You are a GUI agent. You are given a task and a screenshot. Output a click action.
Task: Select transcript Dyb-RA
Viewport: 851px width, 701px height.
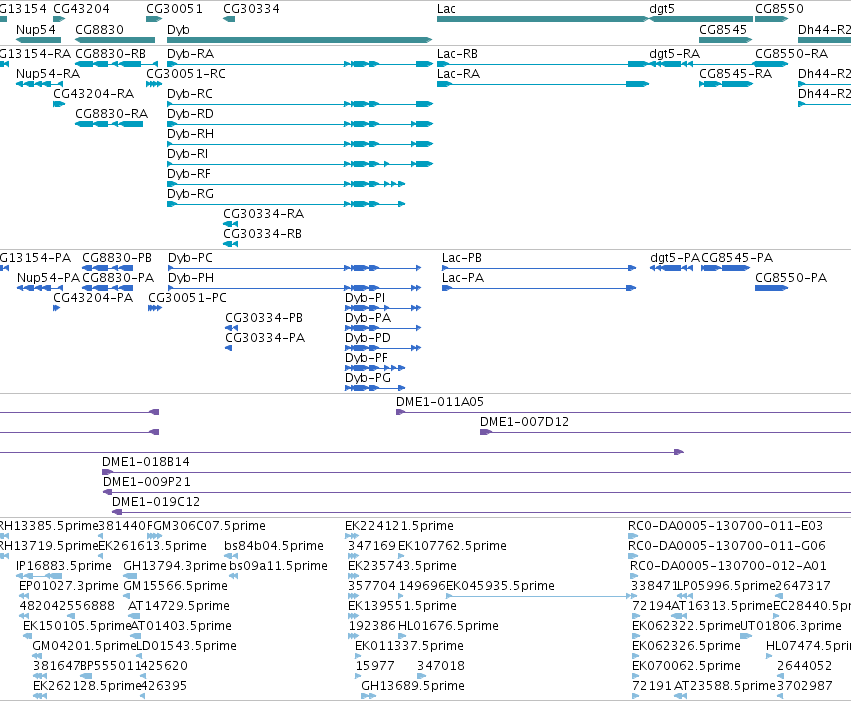coord(190,54)
